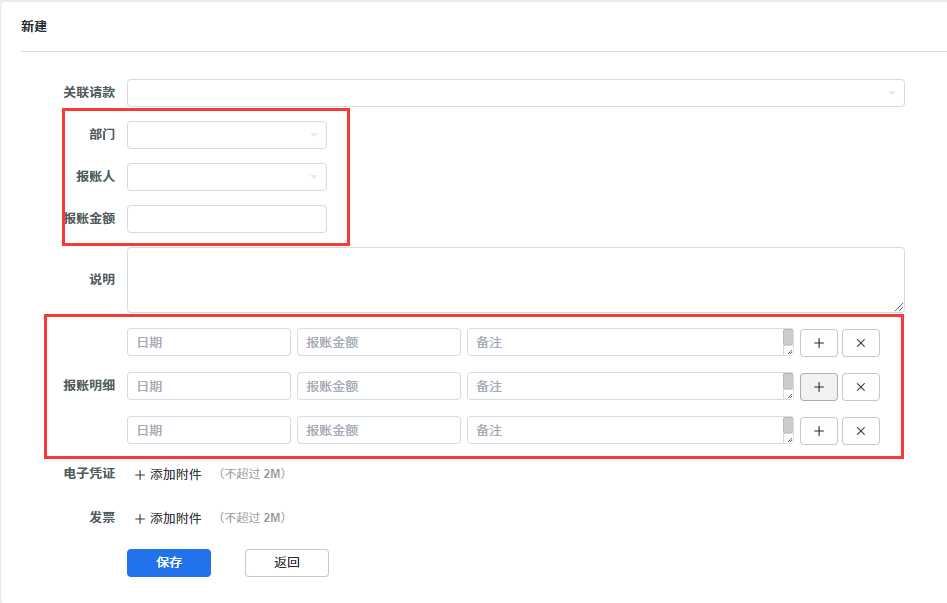
Task: Click the 关联请款 label
Action: point(89,92)
